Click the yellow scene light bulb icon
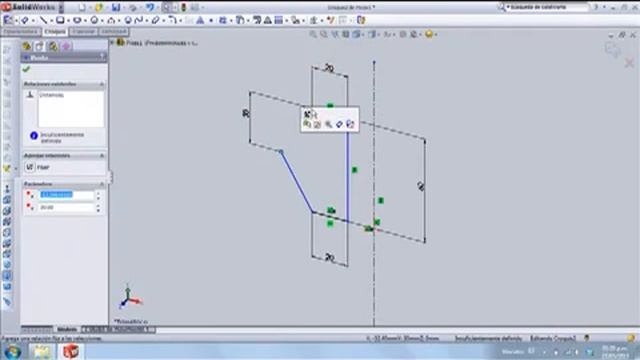The height and width of the screenshot is (360, 640). coord(429,34)
